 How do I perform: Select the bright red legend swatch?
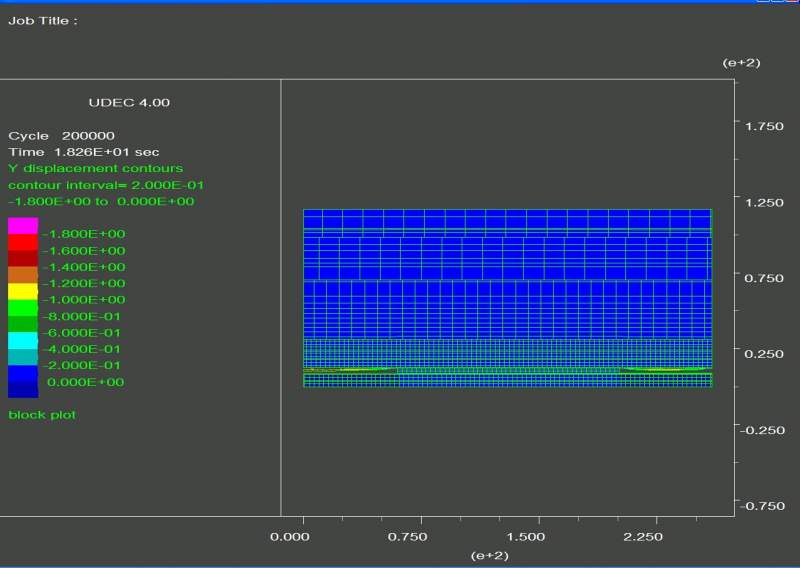click(x=23, y=242)
